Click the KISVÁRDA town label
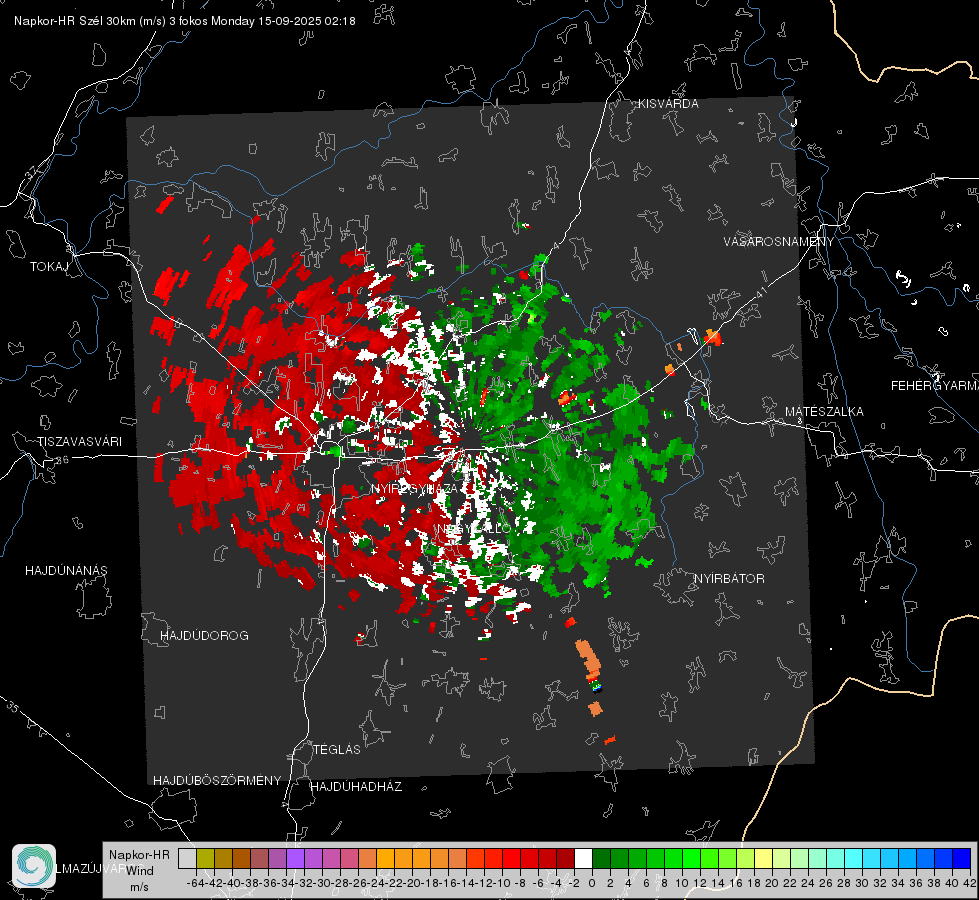979x900 pixels. coord(668,104)
